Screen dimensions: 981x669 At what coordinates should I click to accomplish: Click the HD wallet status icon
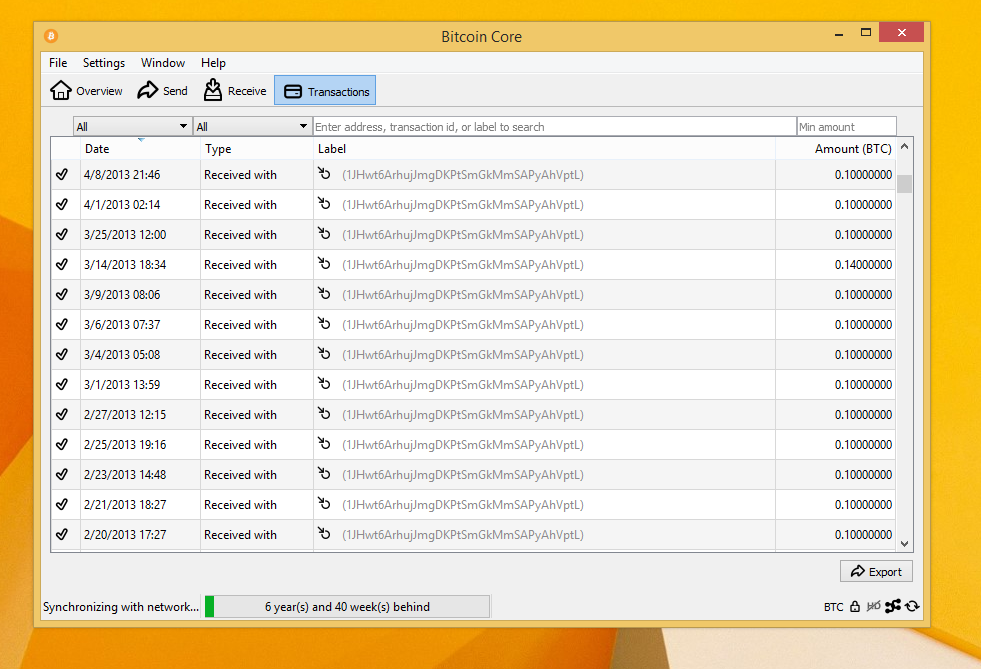click(873, 606)
